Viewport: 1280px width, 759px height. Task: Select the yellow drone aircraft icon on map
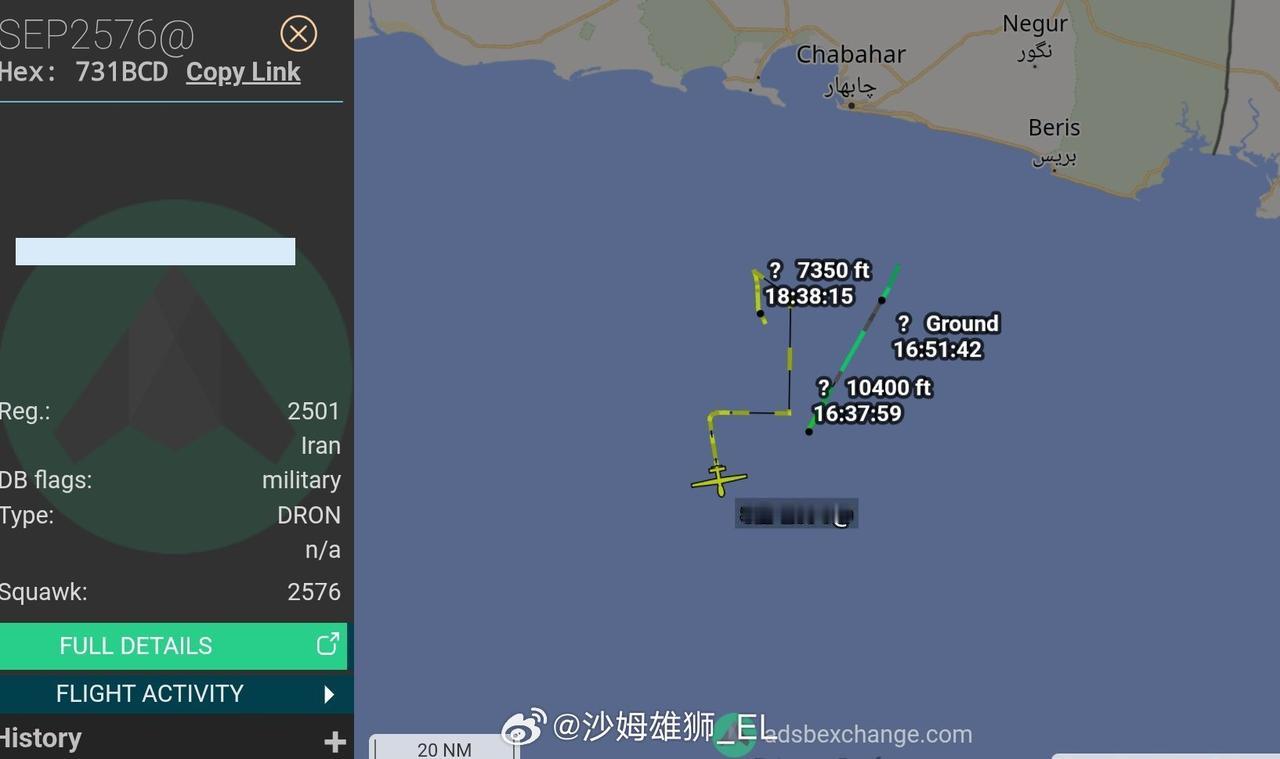pos(719,480)
